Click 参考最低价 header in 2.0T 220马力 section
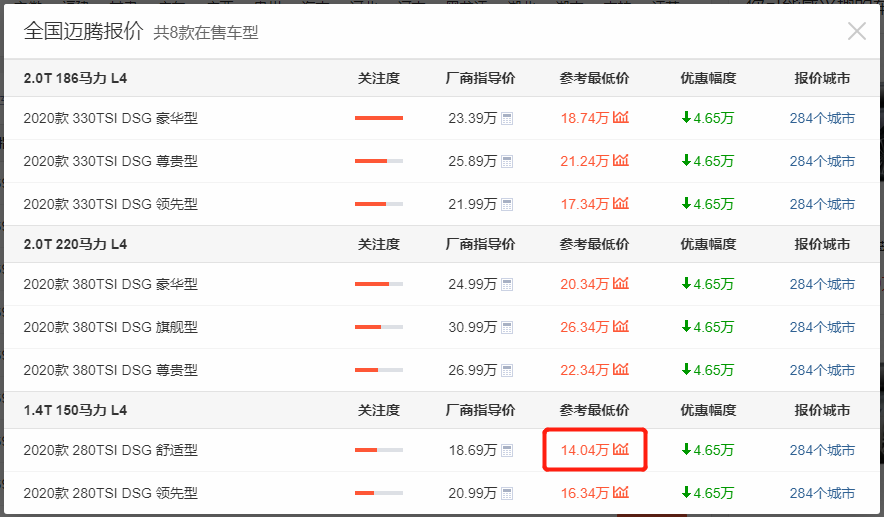The image size is (884, 517). click(x=594, y=244)
